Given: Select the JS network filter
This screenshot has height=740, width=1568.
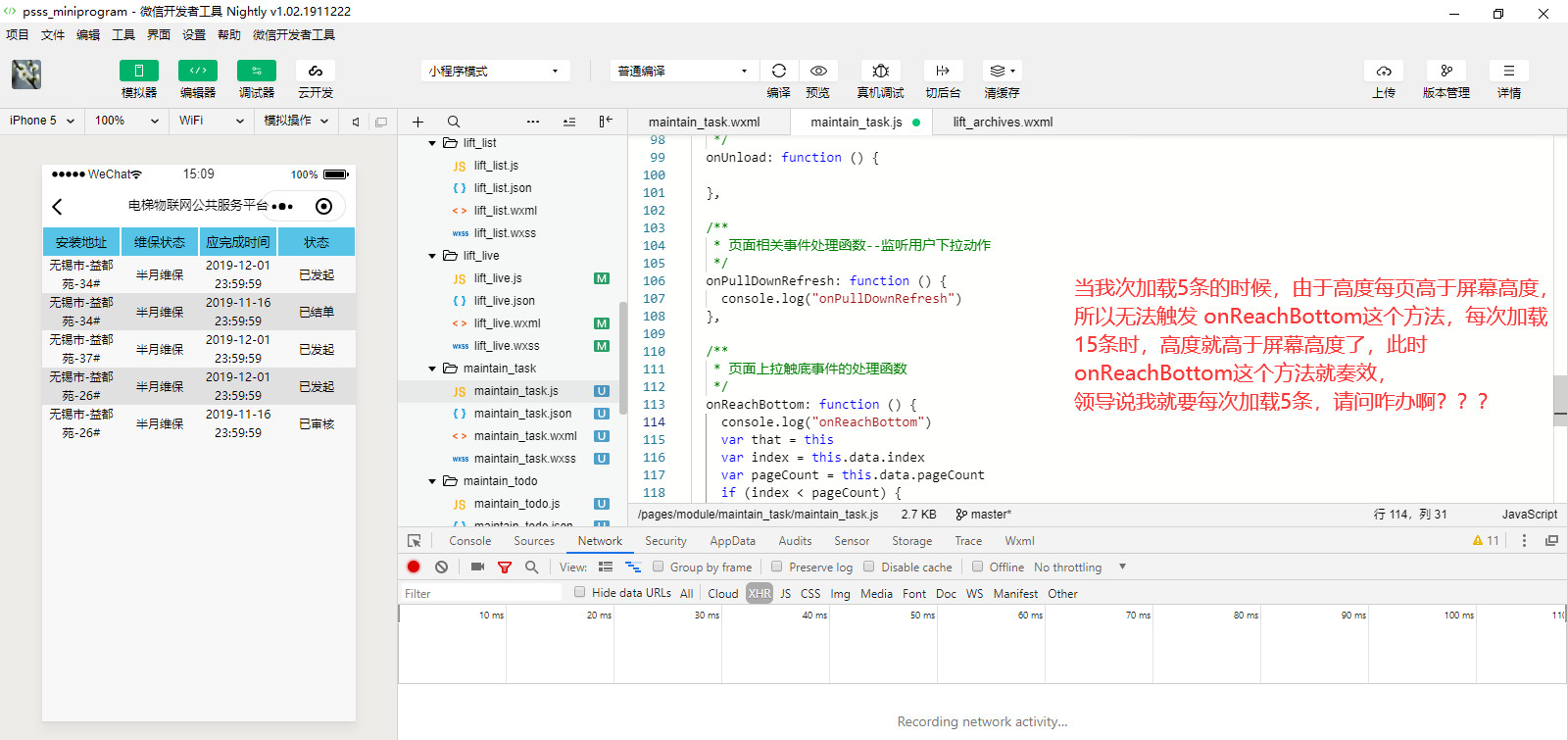Looking at the screenshot, I should point(786,593).
